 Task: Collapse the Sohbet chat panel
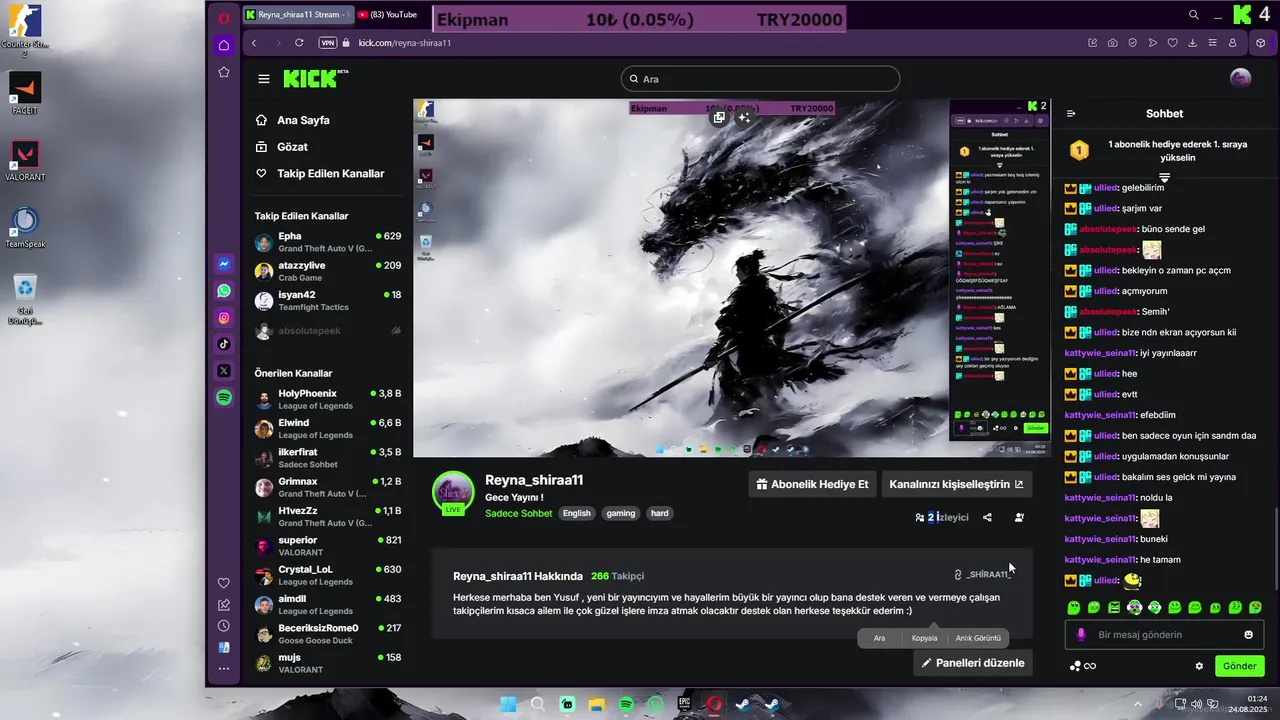point(1071,114)
